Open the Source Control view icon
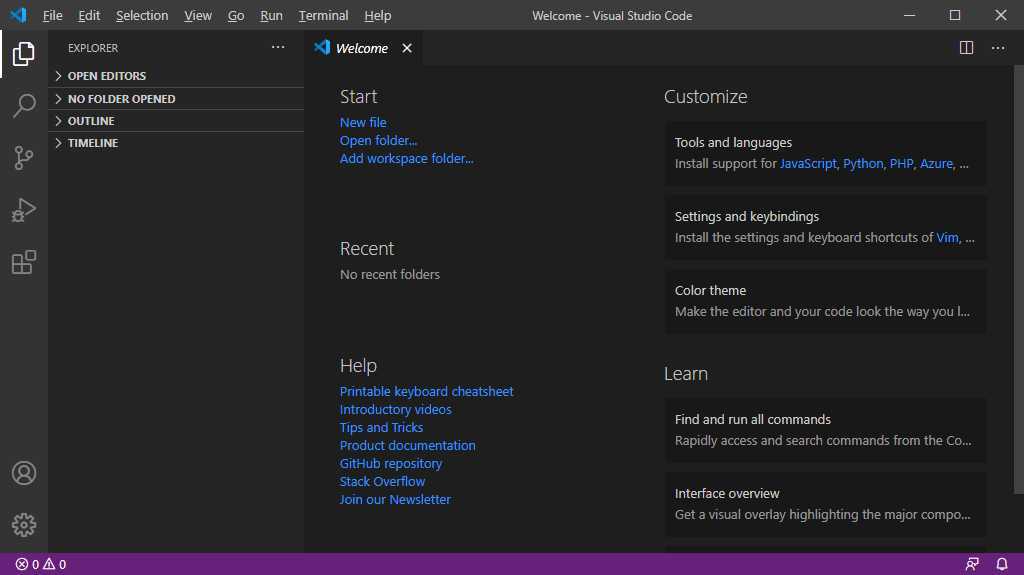 (x=24, y=157)
